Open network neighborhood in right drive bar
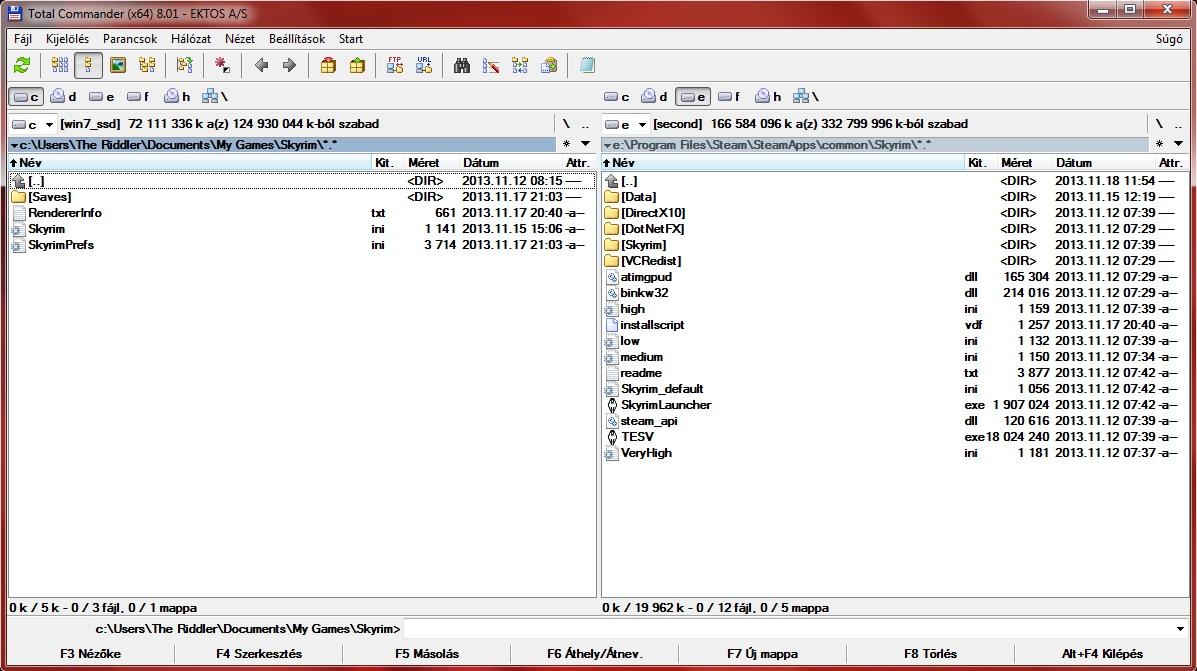Screen dimensions: 1197x671 806,97
